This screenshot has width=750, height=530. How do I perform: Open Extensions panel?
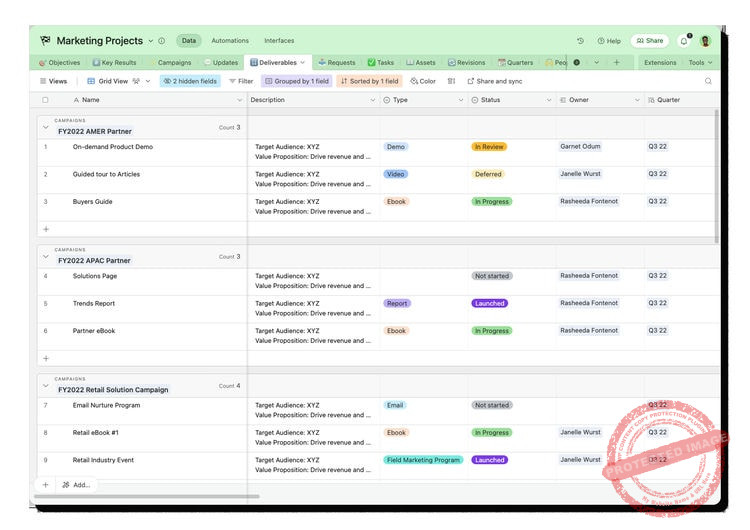point(660,63)
